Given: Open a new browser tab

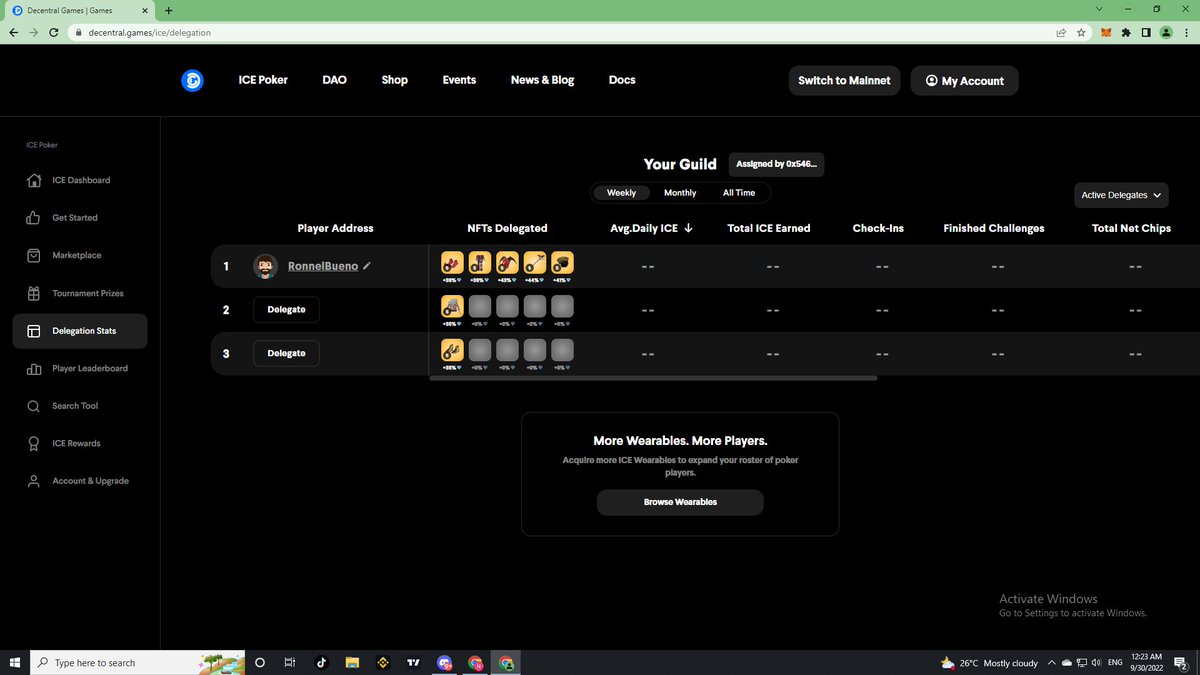Looking at the screenshot, I should coord(168,10).
